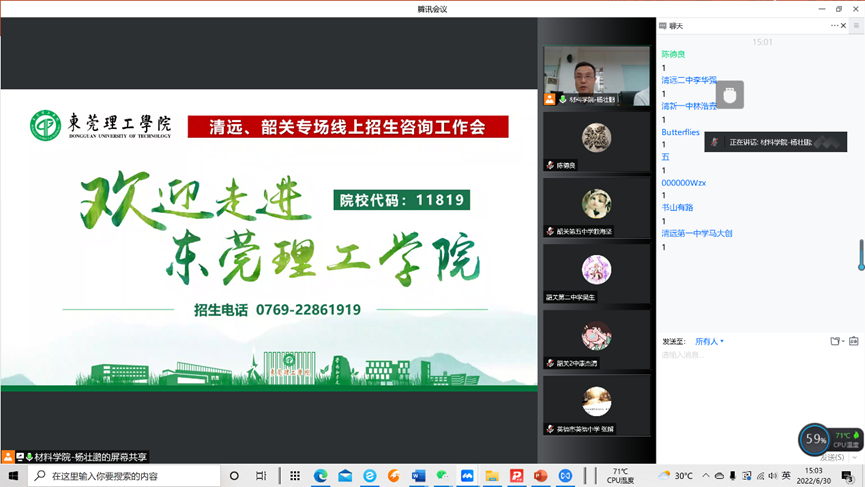Expand the system tray hidden icons chevron
The image size is (865, 487).
coord(706,476)
